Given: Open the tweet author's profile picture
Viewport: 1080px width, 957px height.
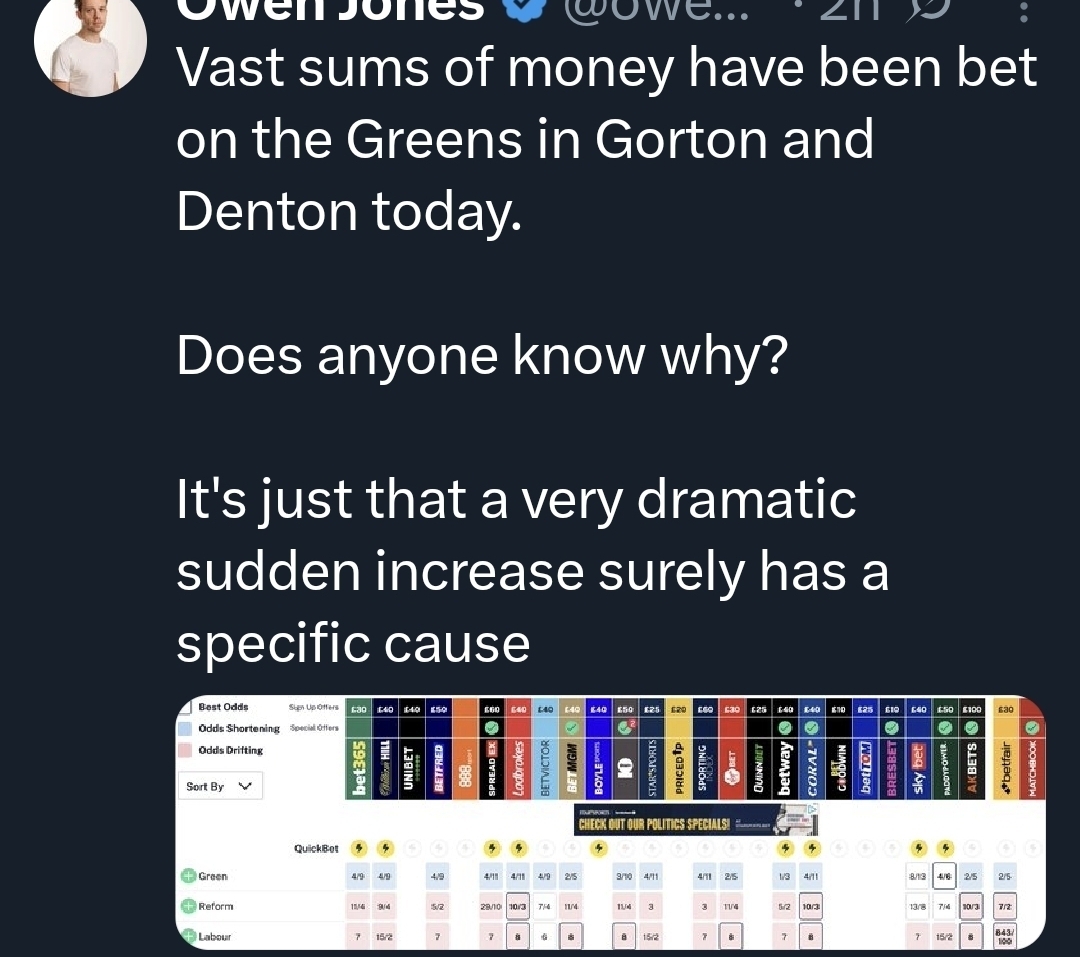Looking at the screenshot, I should 90,41.
